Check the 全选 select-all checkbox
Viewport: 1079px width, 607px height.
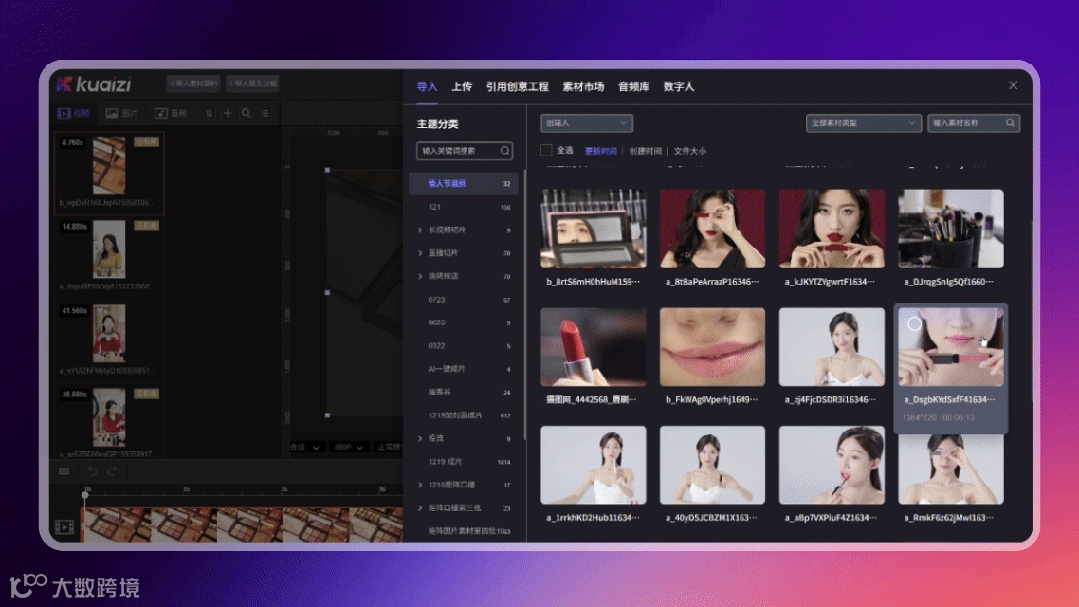click(546, 150)
